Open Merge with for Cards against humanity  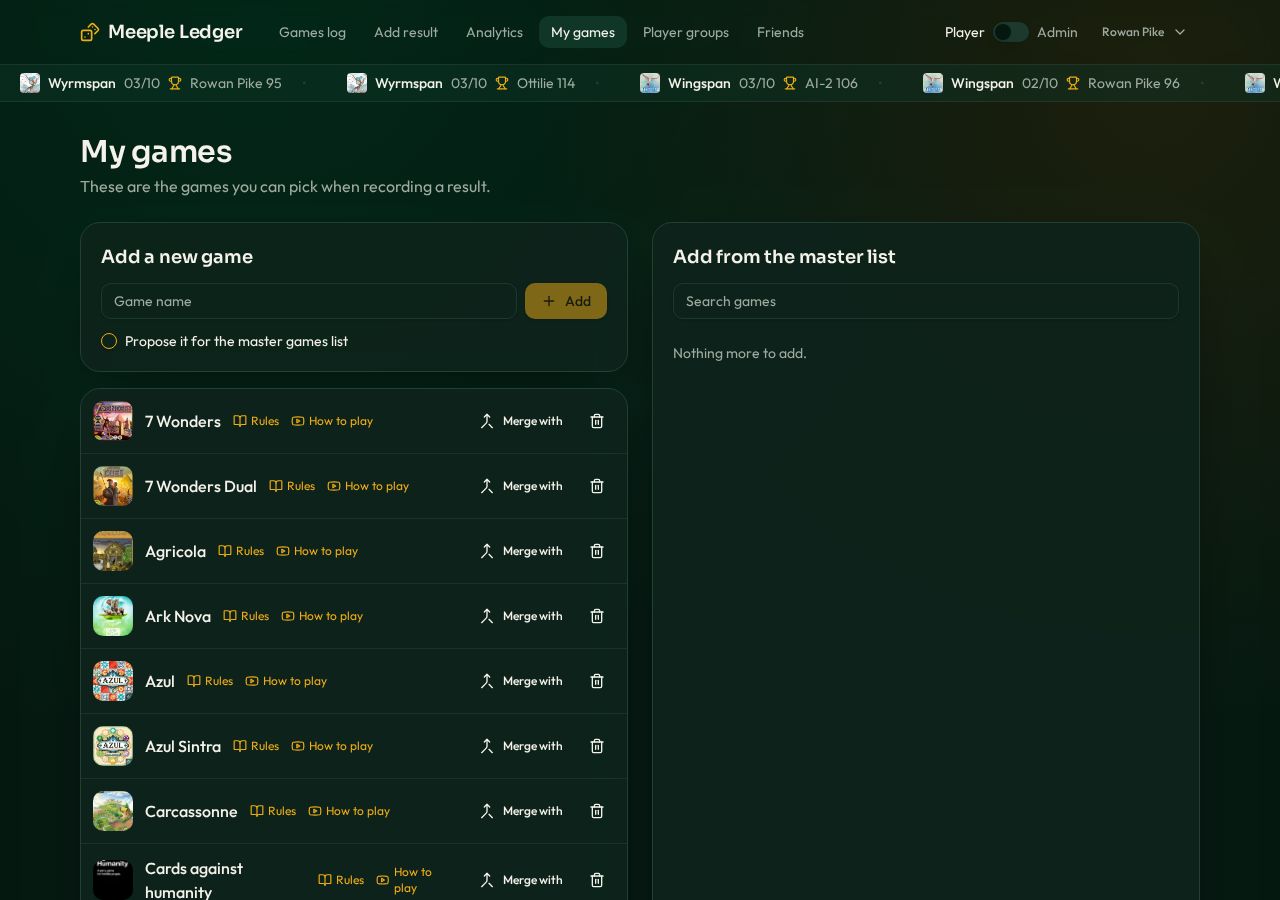[521, 880]
